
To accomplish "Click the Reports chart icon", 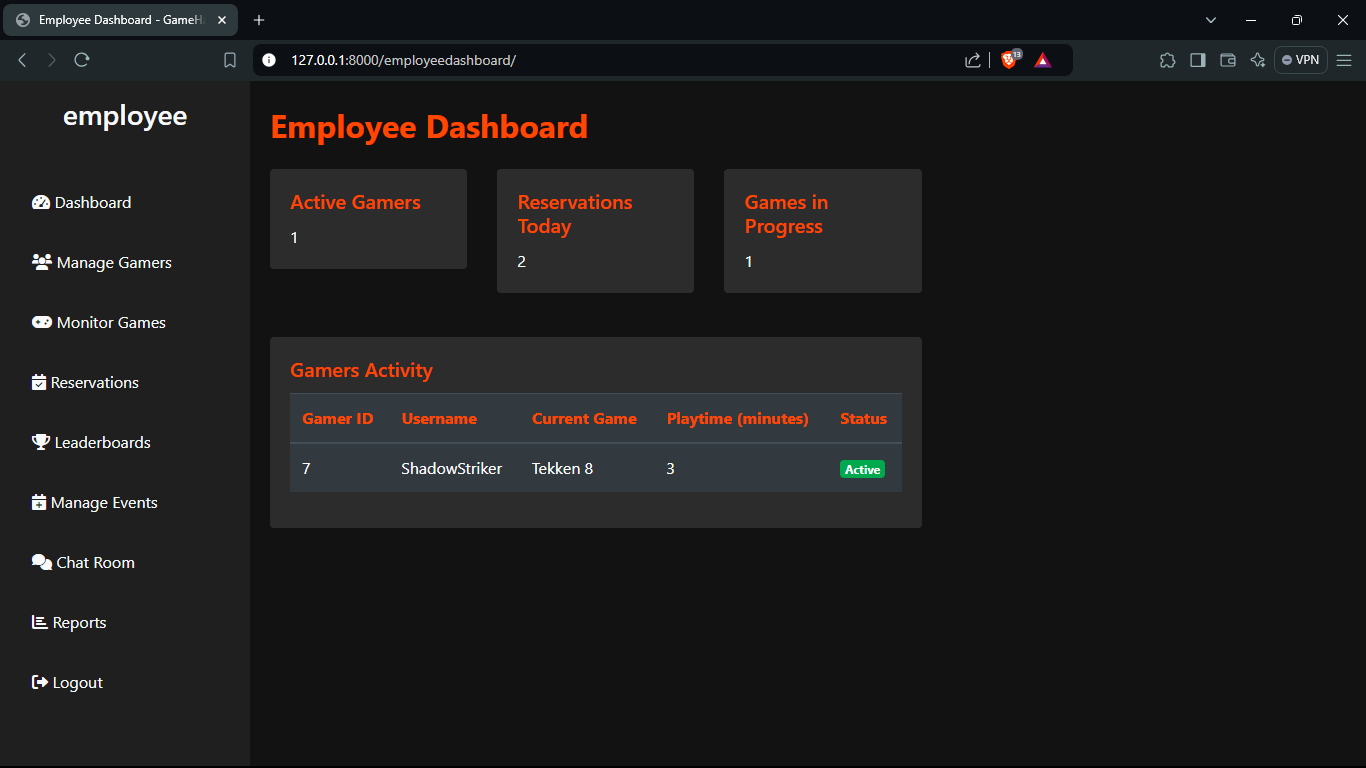I will [x=40, y=622].
